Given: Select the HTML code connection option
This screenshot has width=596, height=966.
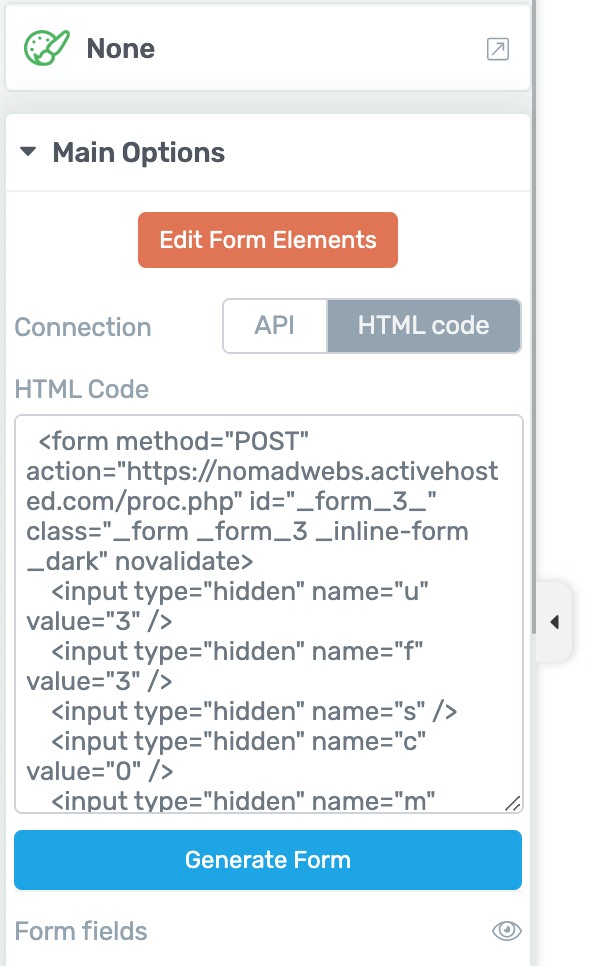Looking at the screenshot, I should (x=423, y=325).
